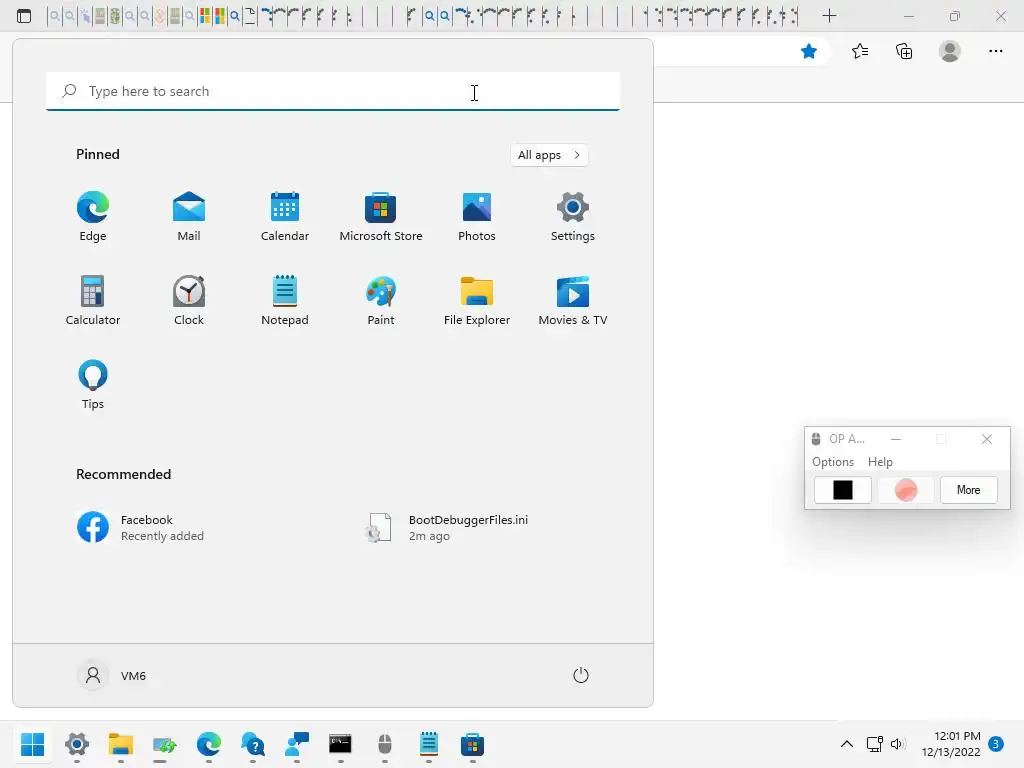The width and height of the screenshot is (1024, 768).
Task: Launch the Paint app
Action: 381,300
